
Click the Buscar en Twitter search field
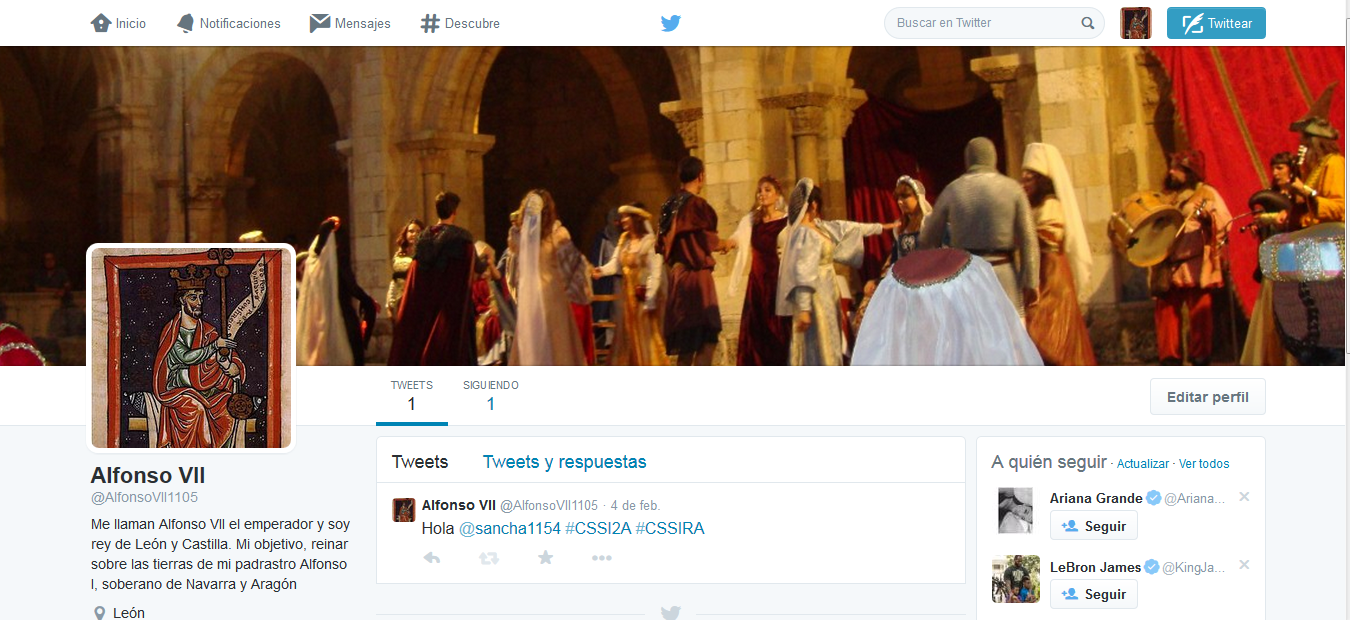994,23
